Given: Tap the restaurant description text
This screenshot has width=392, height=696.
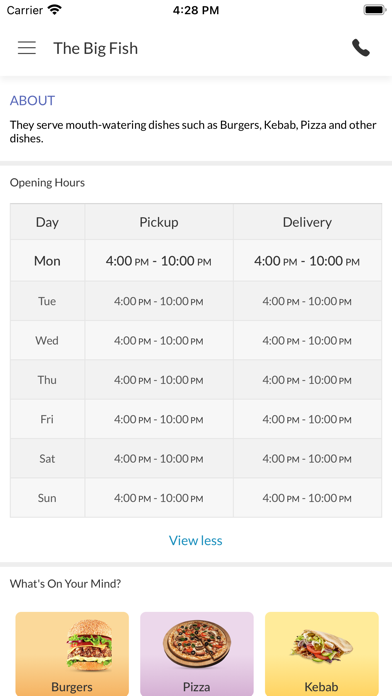Looking at the screenshot, I should [x=193, y=131].
